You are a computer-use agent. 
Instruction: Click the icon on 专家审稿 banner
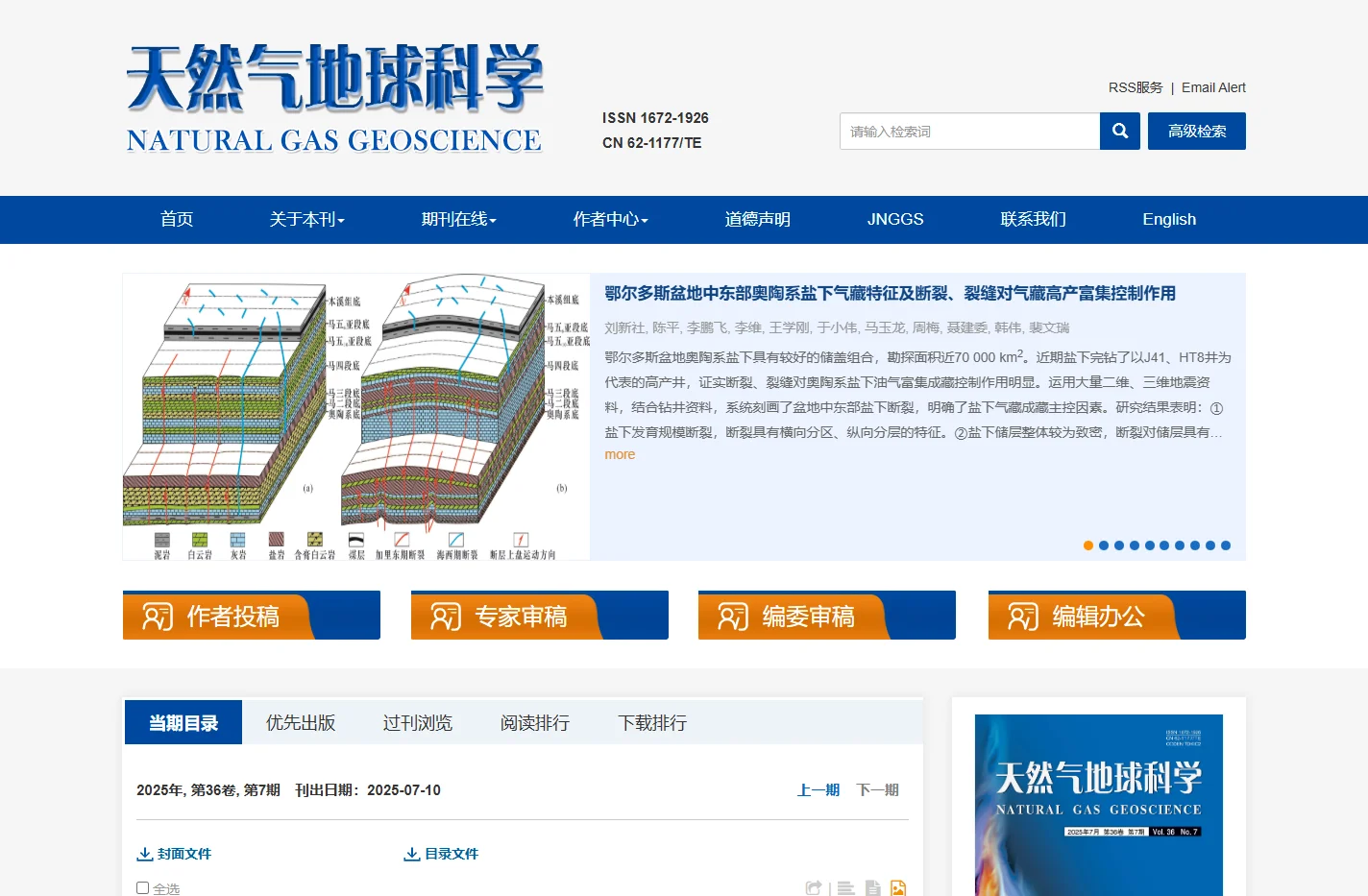coord(446,616)
